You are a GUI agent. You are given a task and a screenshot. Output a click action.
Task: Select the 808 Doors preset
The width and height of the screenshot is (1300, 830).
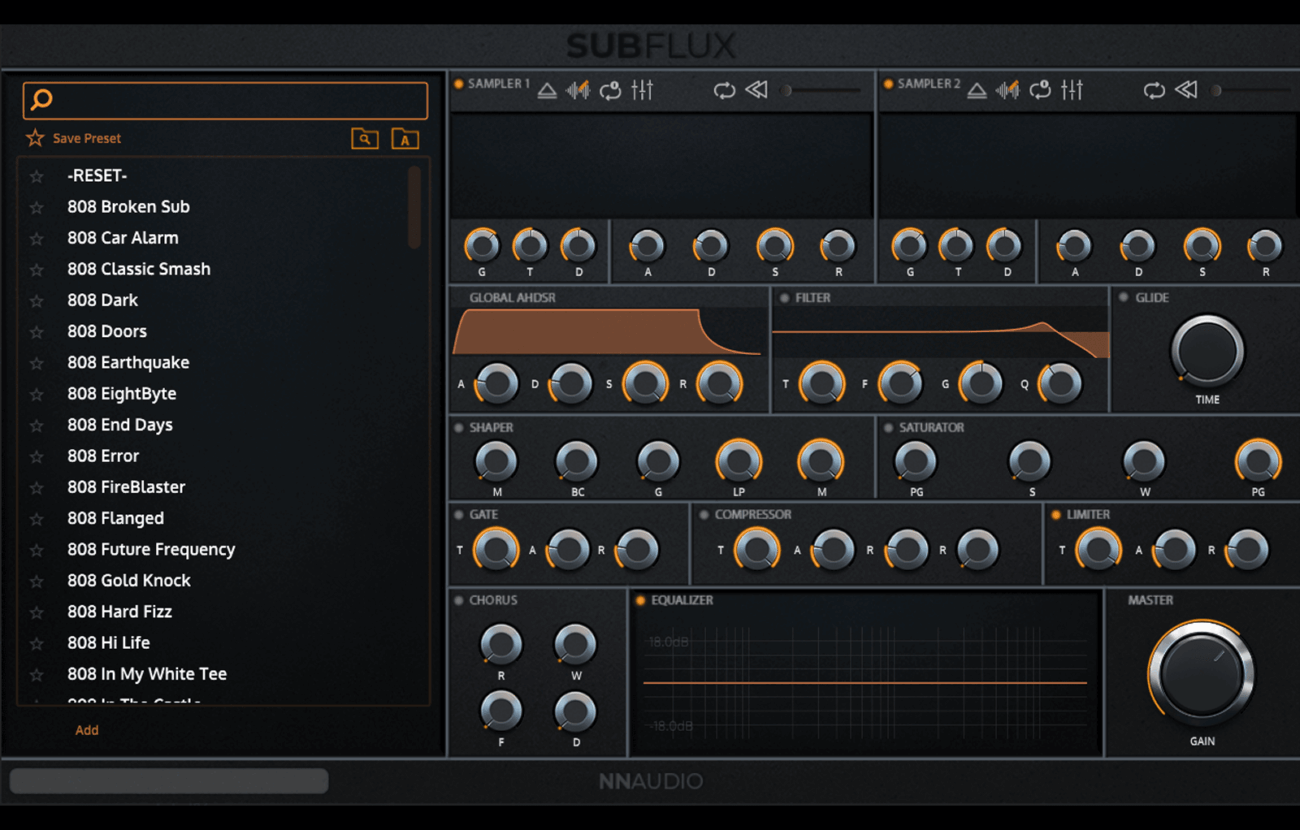pyautogui.click(x=107, y=331)
